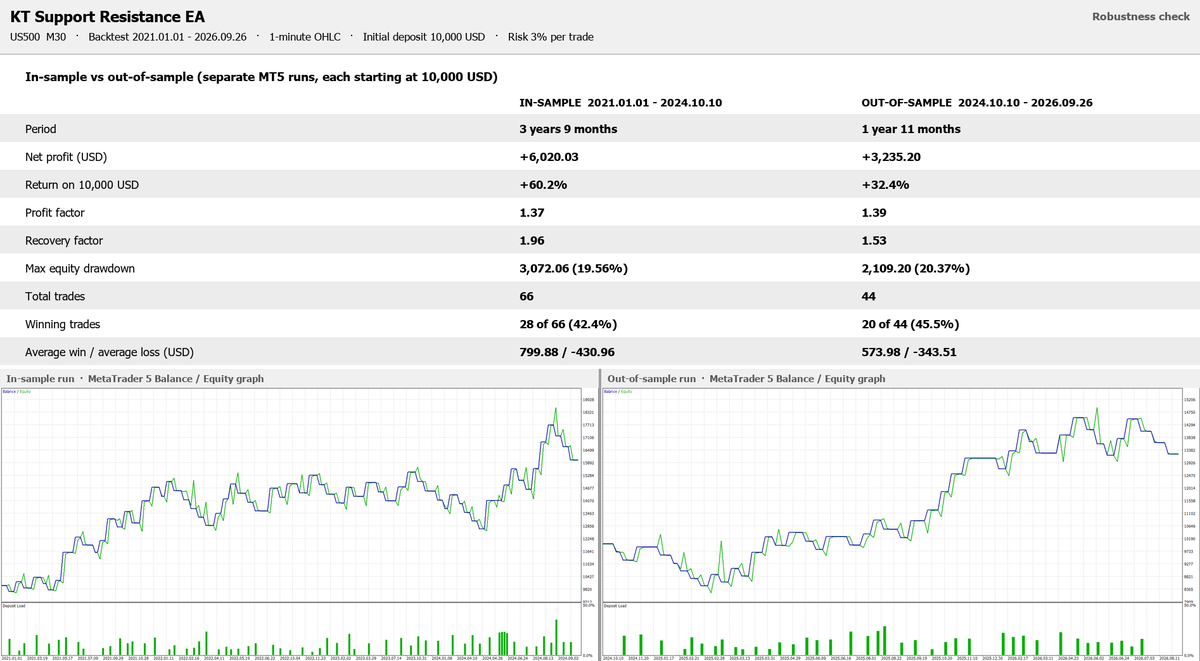The image size is (1200, 661).
Task: Click the 'In-sample vs out-of-sample' section heading
Action: pos(261,77)
